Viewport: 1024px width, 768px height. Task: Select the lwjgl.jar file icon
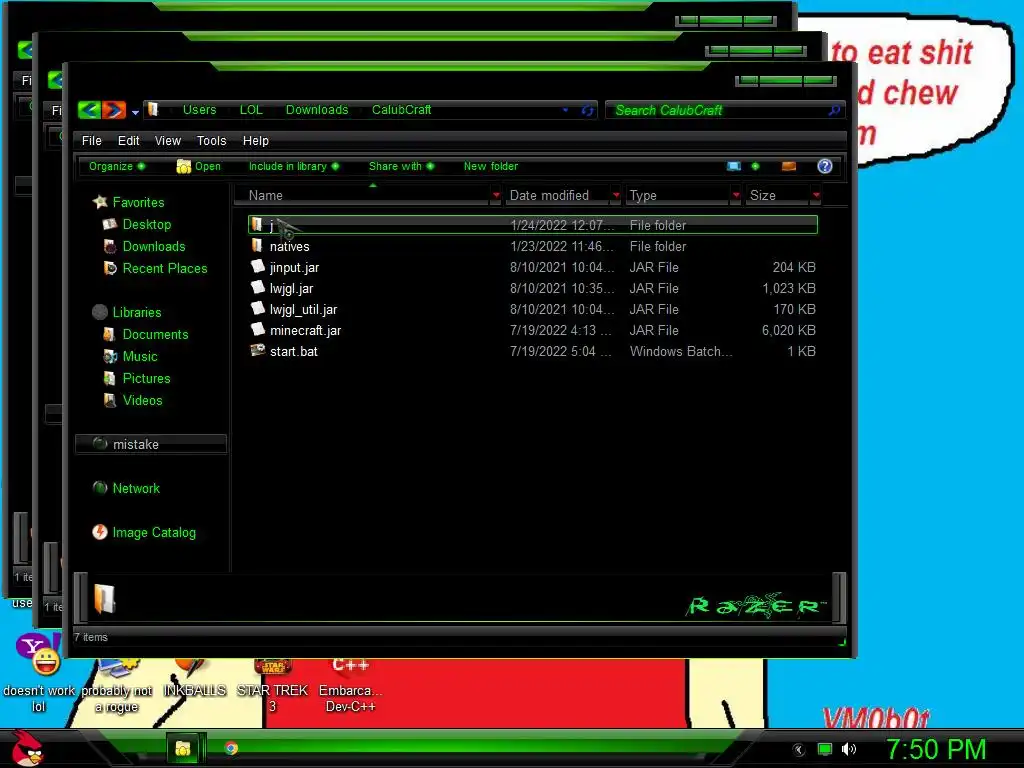coord(257,287)
